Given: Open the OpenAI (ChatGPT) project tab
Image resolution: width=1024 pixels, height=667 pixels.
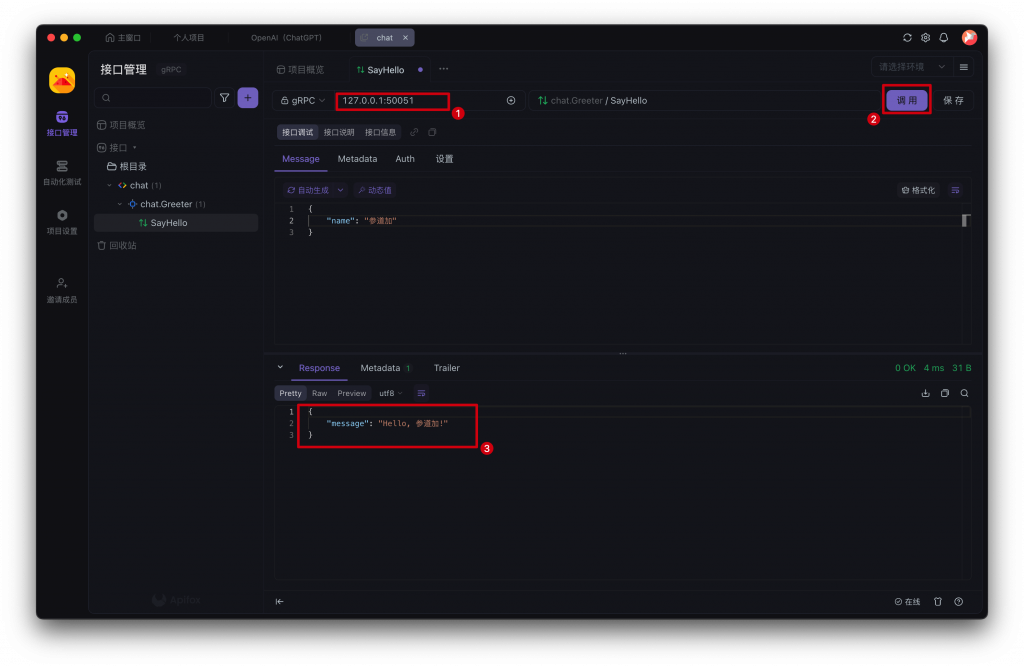Looking at the screenshot, I should [286, 38].
